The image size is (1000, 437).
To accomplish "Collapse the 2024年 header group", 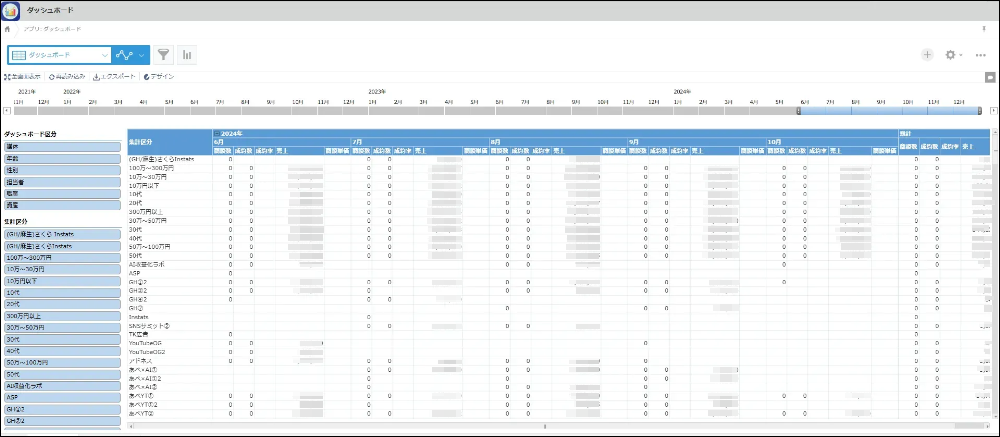I will click(x=217, y=133).
